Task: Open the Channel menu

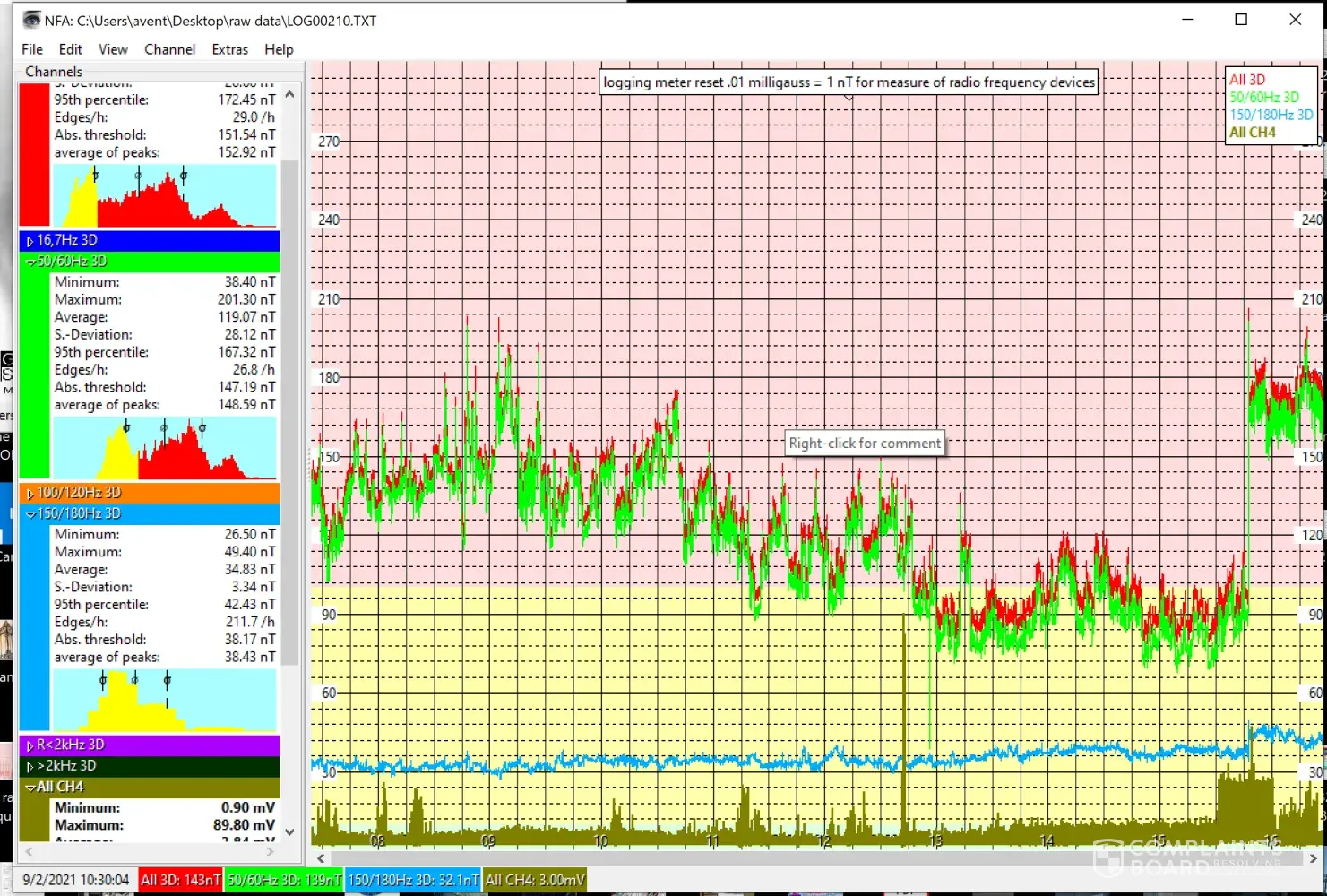Action: (x=169, y=49)
